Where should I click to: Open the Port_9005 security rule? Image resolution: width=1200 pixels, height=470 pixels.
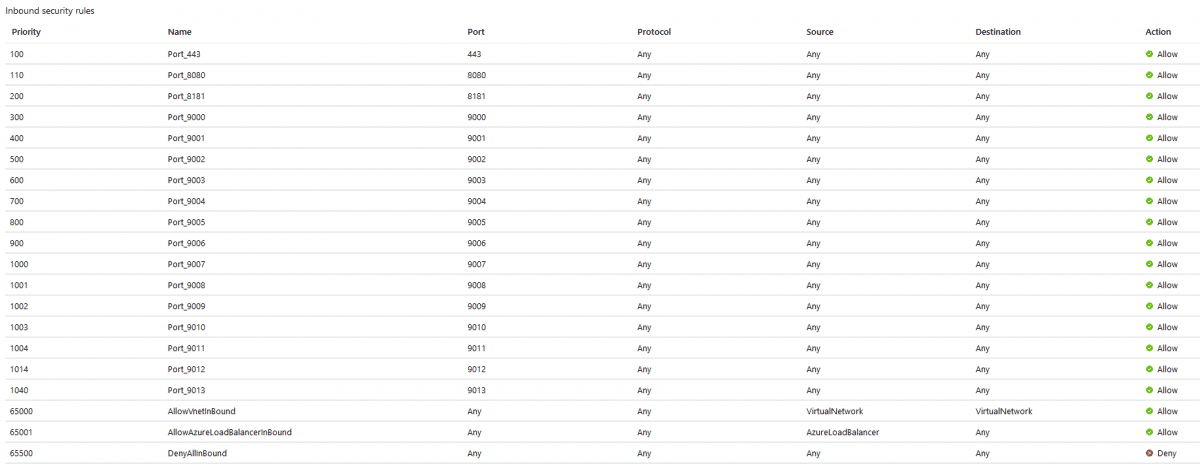(x=187, y=222)
